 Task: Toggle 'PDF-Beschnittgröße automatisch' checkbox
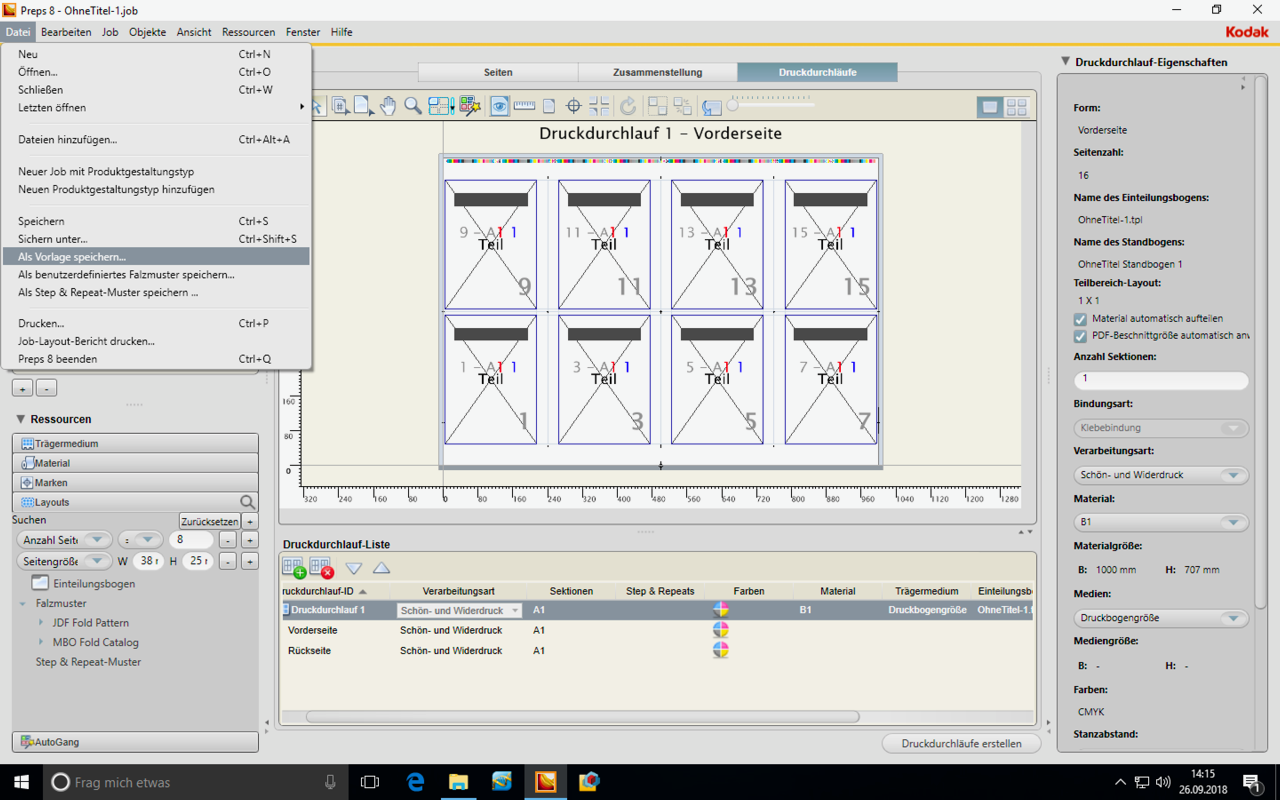pos(1080,336)
